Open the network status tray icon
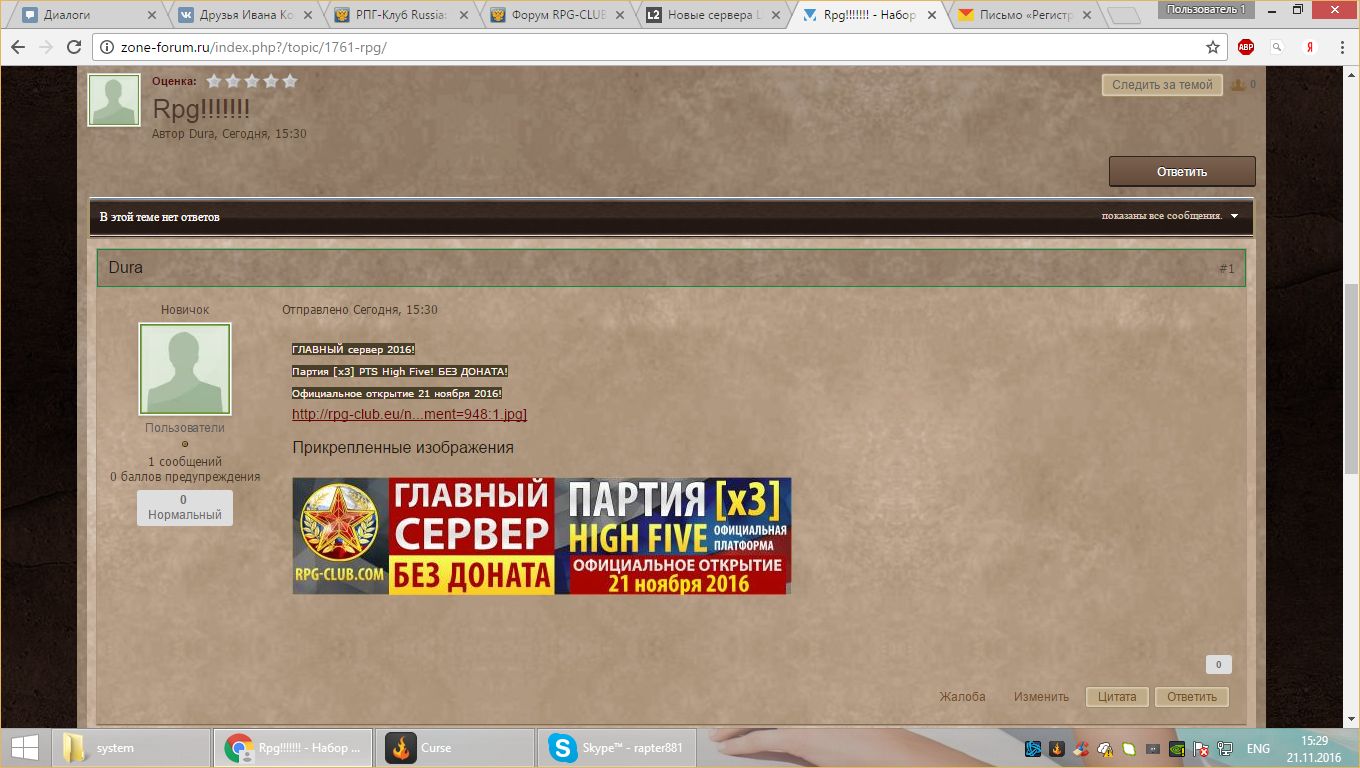Screen dimensions: 1360x768 tap(1225, 748)
